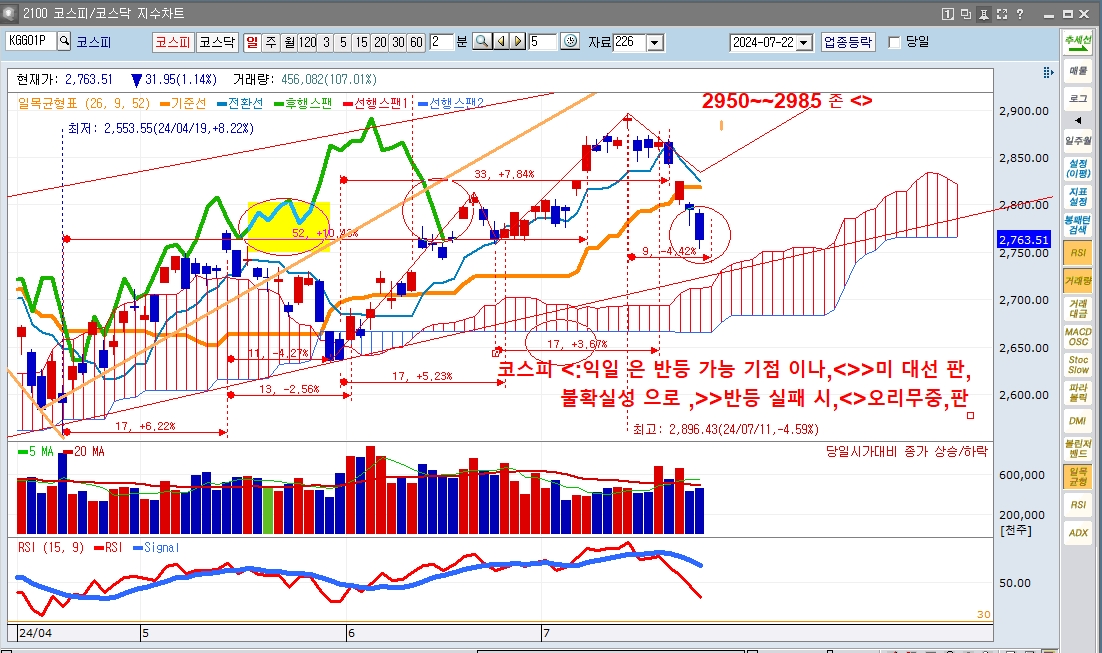The height and width of the screenshot is (653, 1102).
Task: Click the left arrow chart scroll icon
Action: pos(501,41)
